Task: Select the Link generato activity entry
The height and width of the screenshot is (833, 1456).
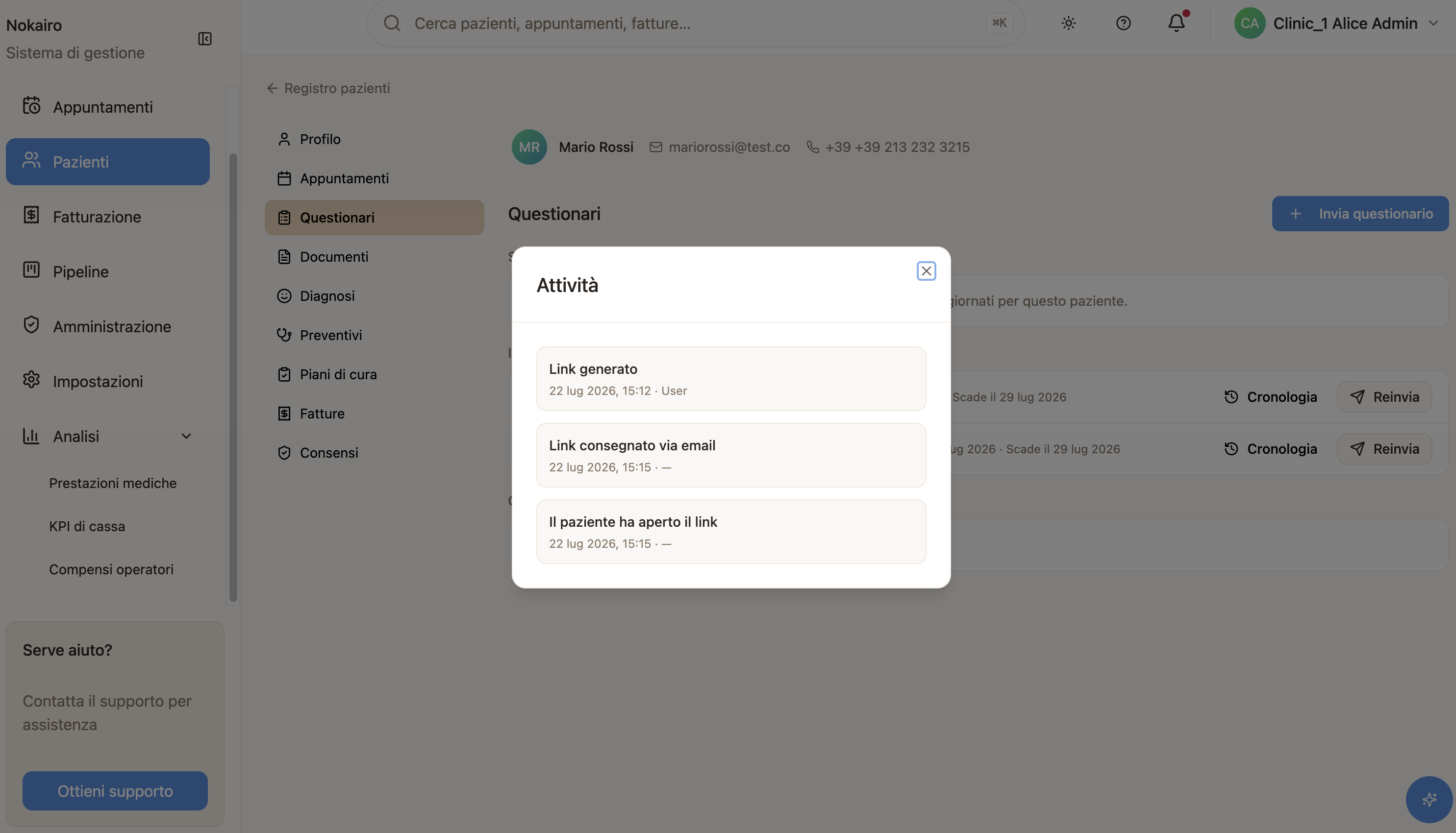Action: pyautogui.click(x=731, y=379)
